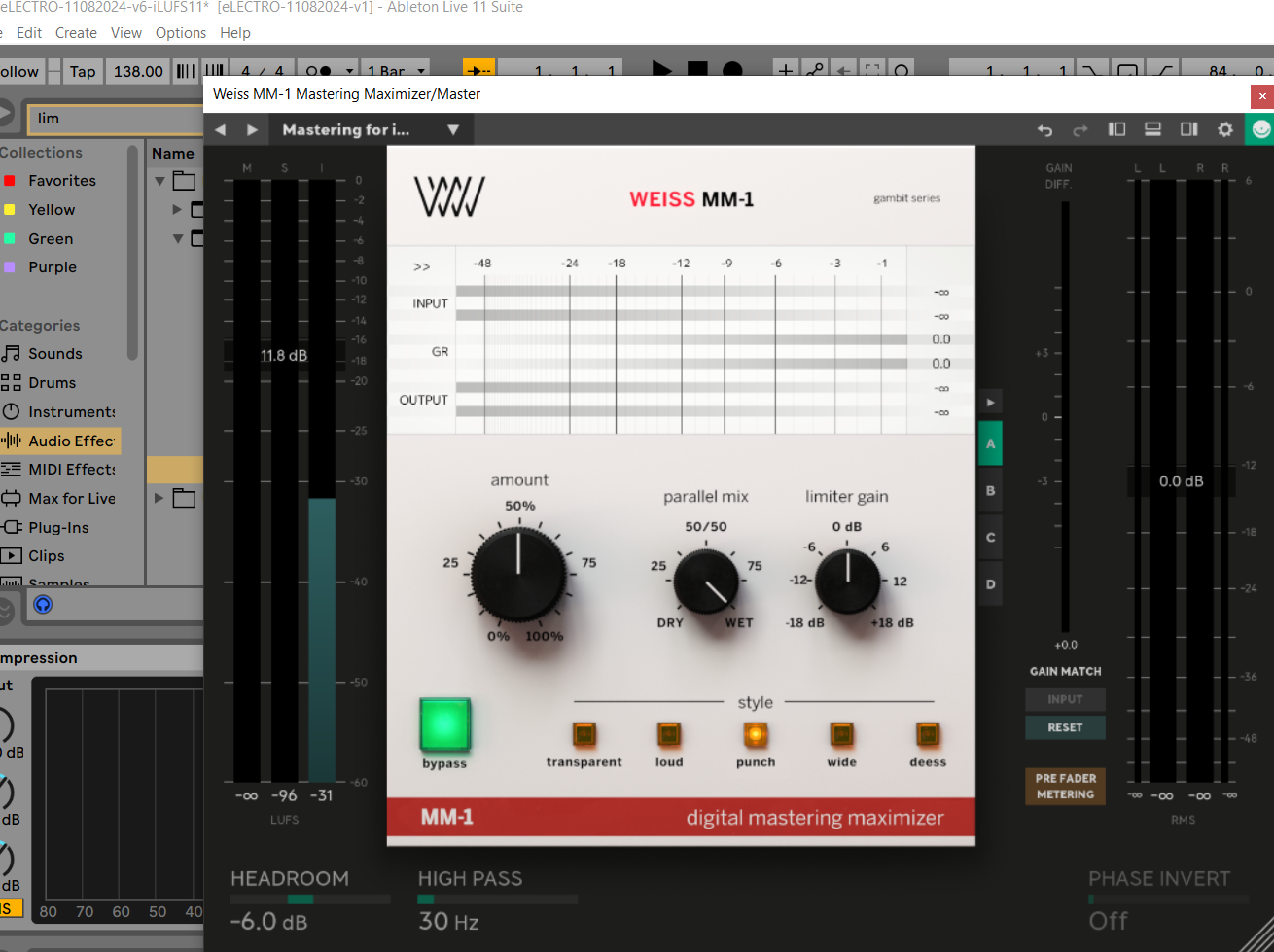1274x952 pixels.
Task: Click the Headroom slider
Action: (310, 899)
